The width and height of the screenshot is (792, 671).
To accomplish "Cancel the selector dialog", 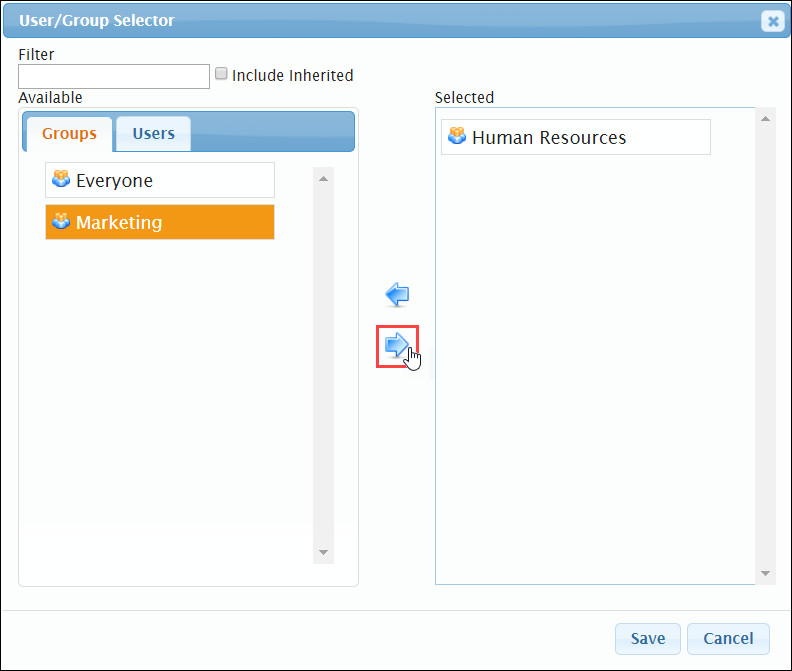I will click(728, 639).
